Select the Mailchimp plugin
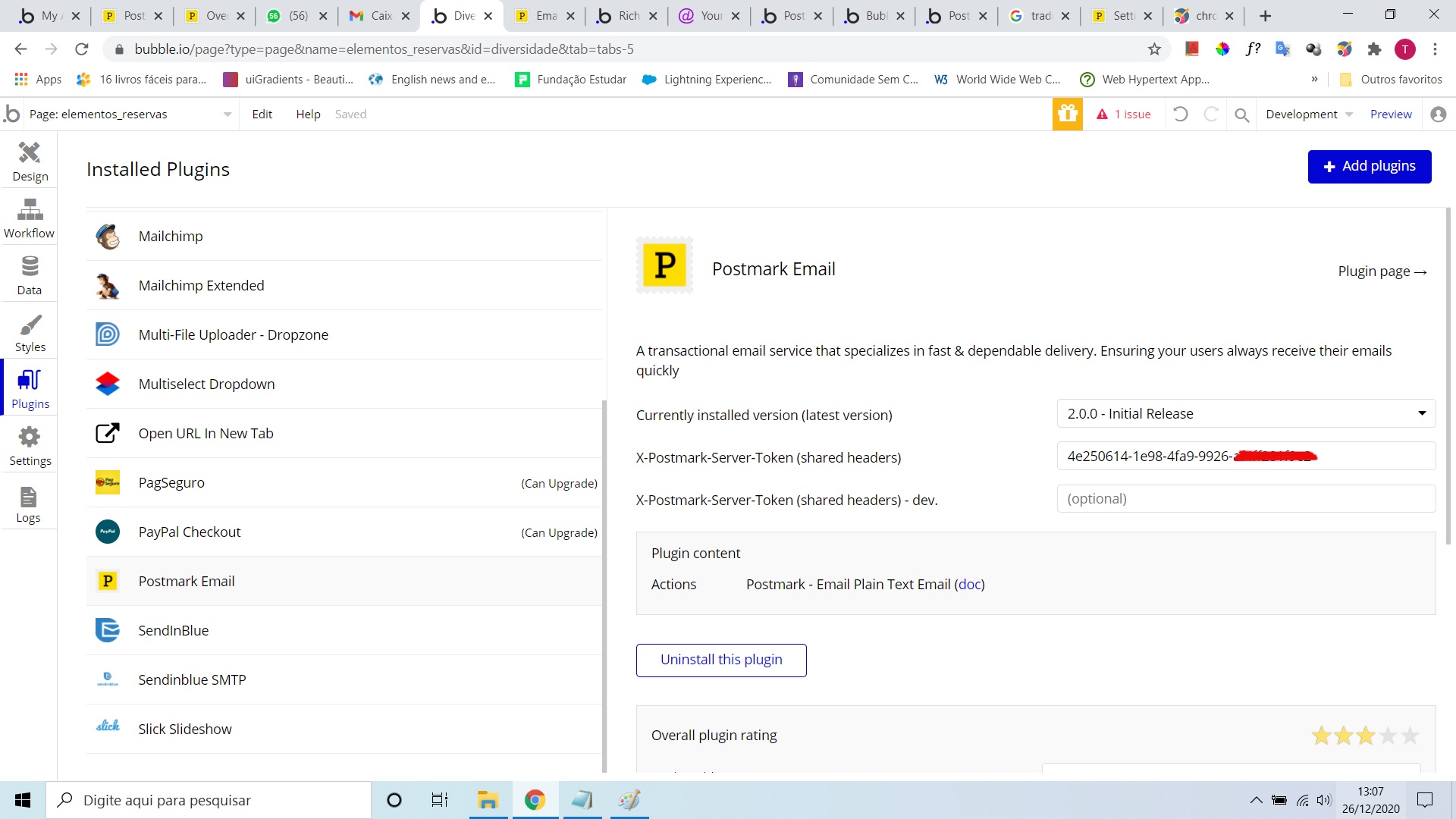Screen dimensions: 1456x819 [x=344, y=236]
